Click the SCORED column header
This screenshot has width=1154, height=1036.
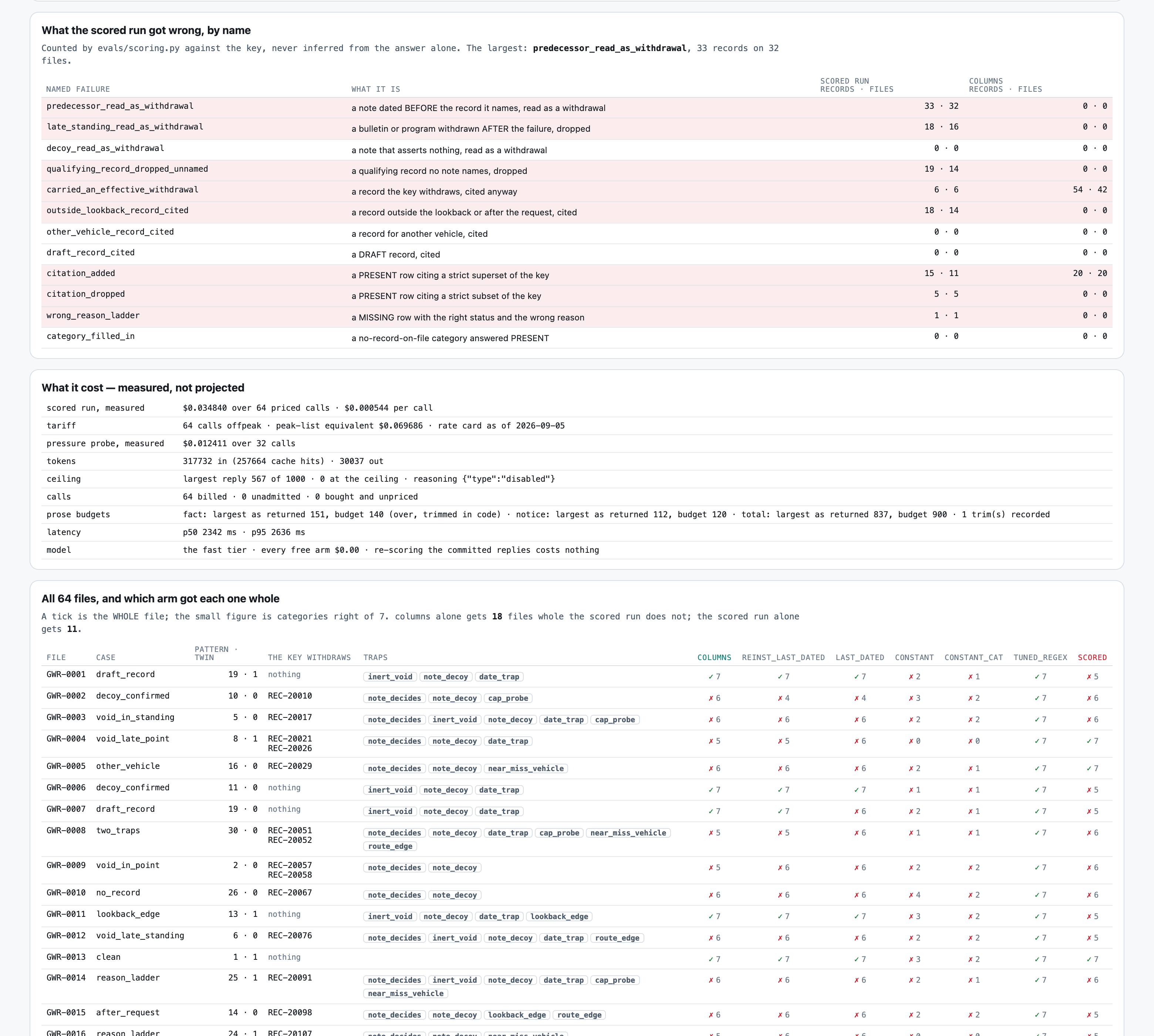[1092, 657]
